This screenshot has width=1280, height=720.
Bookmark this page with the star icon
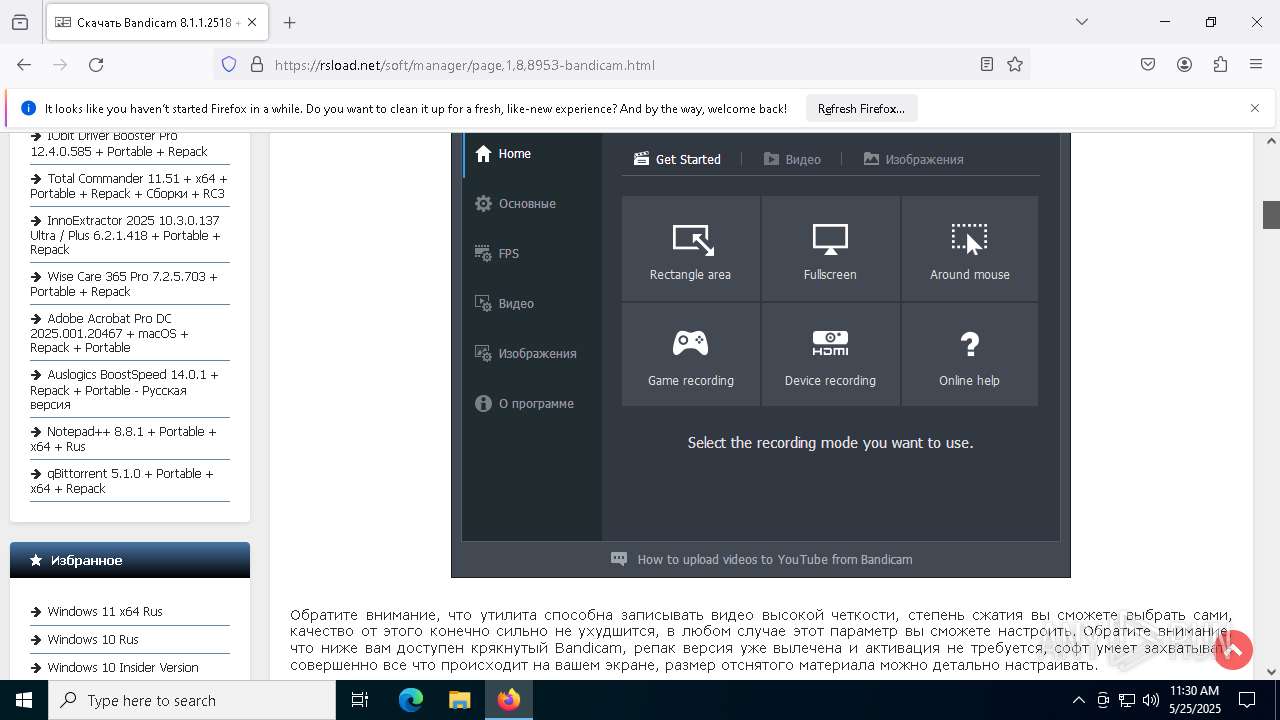pyautogui.click(x=1015, y=64)
